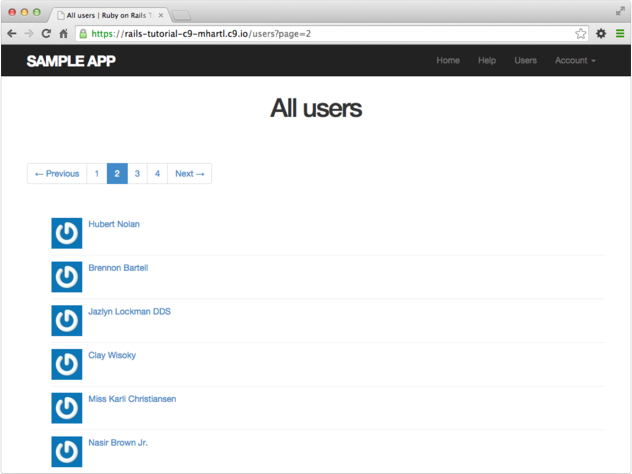This screenshot has width=632, height=474.
Task: Click the SAMPLE APP logo
Action: pyautogui.click(x=71, y=61)
